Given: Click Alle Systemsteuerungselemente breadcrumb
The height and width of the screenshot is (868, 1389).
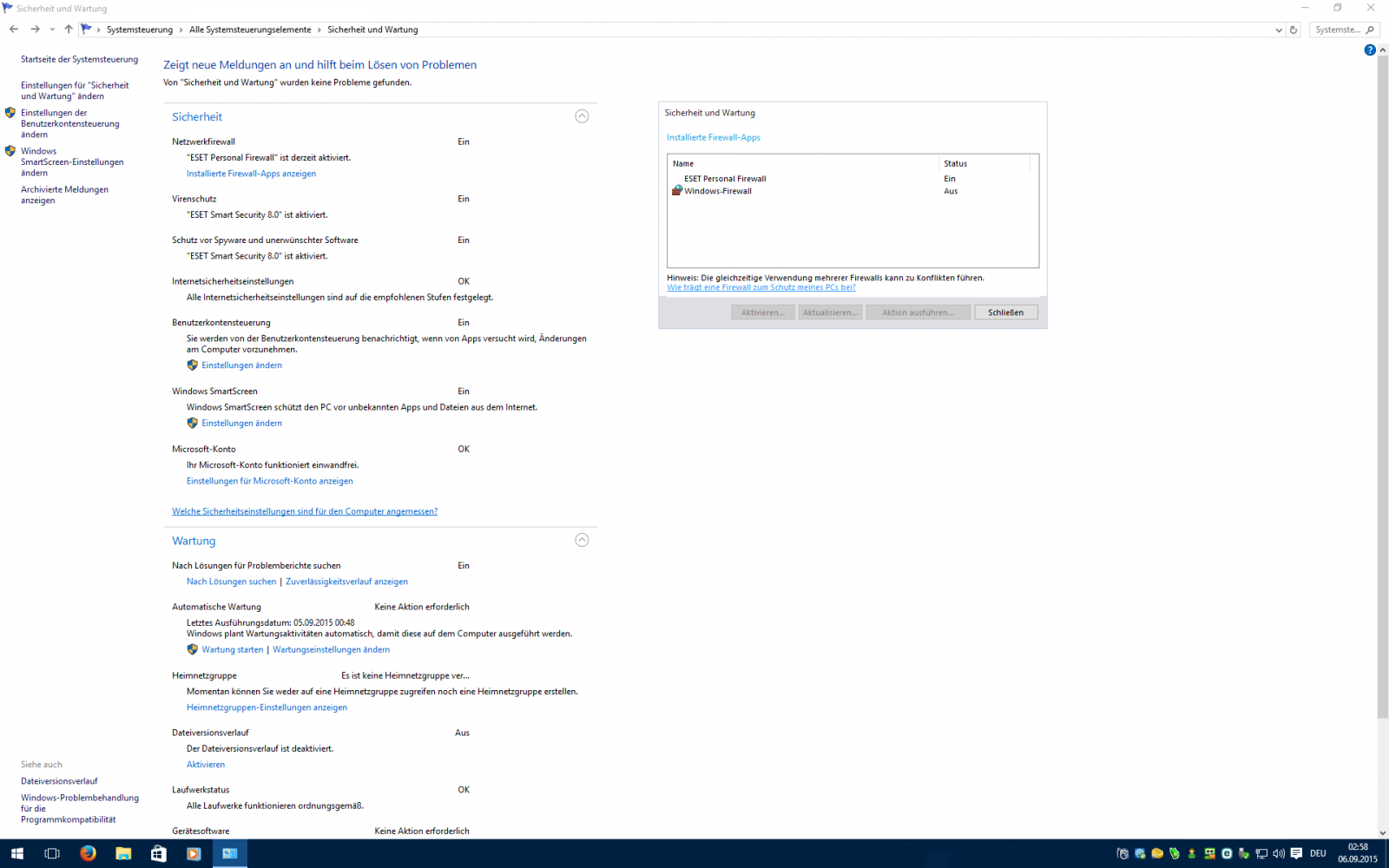Looking at the screenshot, I should (250, 30).
